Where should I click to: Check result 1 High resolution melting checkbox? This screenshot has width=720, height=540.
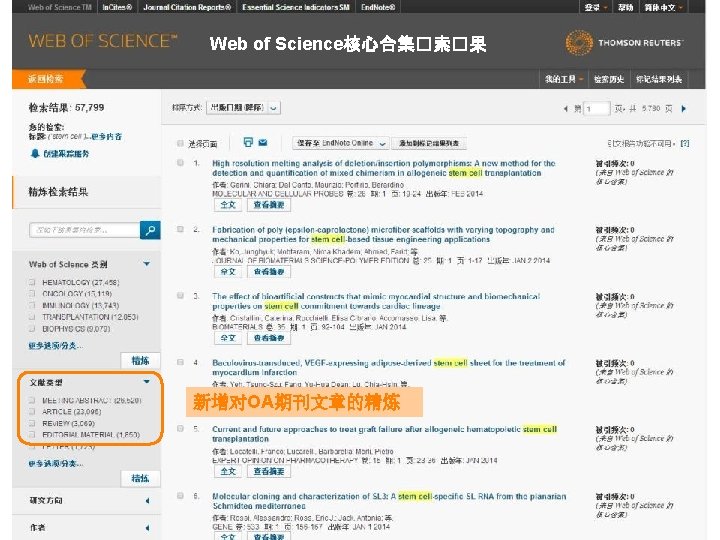[x=180, y=163]
